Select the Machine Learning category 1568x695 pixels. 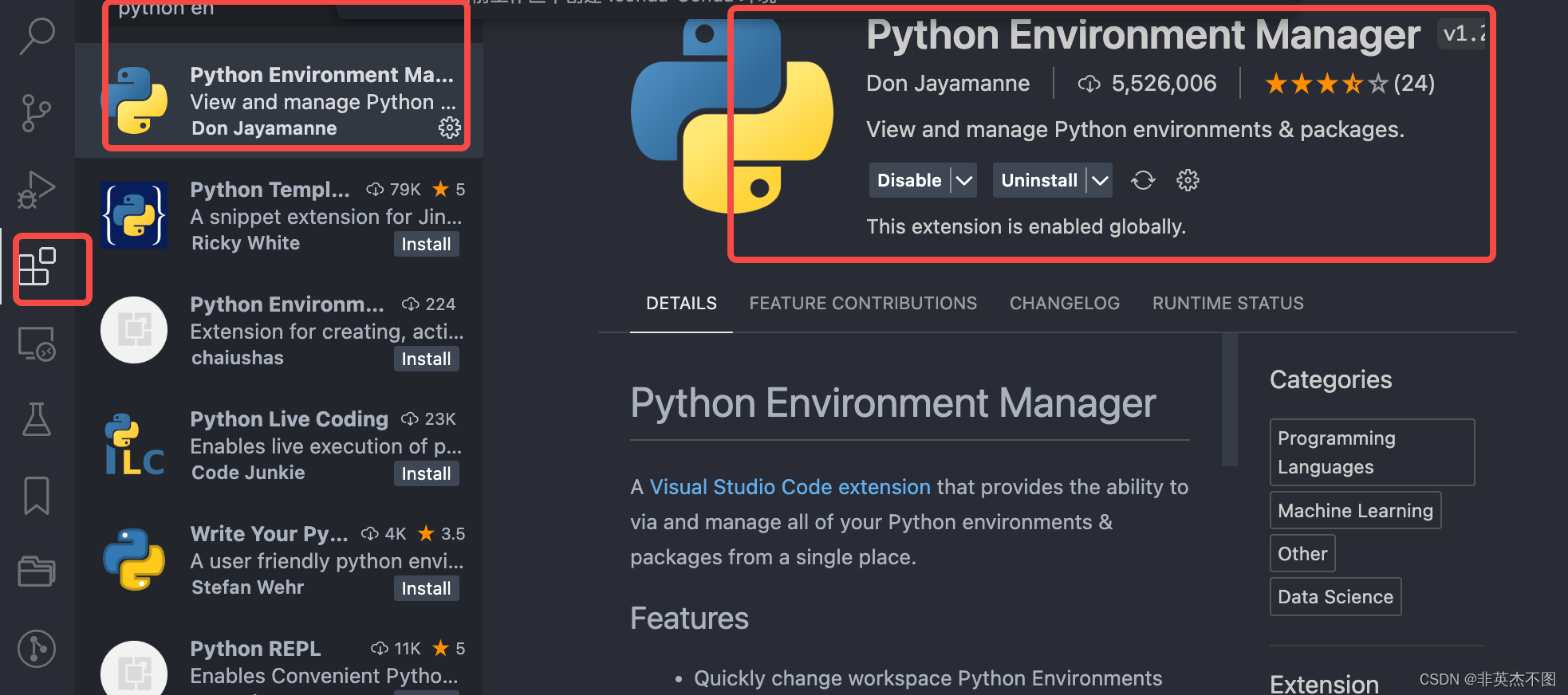[x=1355, y=511]
